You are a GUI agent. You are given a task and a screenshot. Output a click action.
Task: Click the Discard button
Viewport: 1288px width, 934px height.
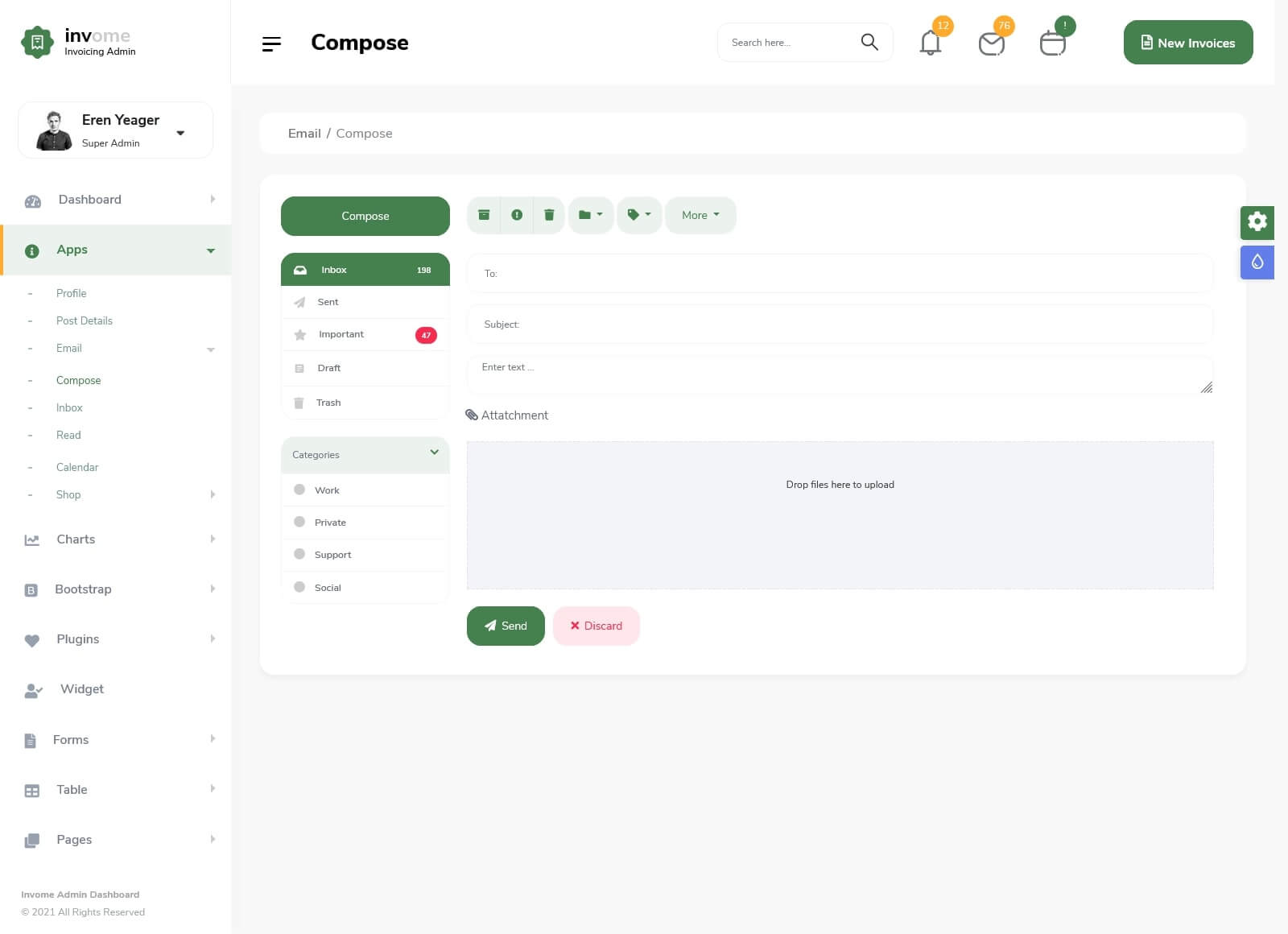tap(596, 626)
